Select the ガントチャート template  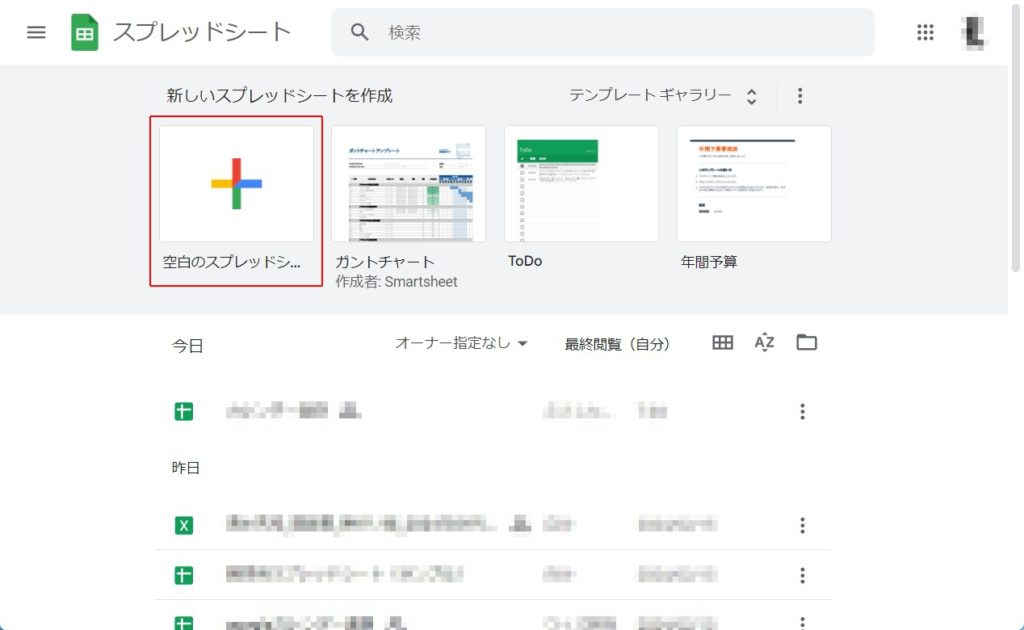pyautogui.click(x=408, y=184)
